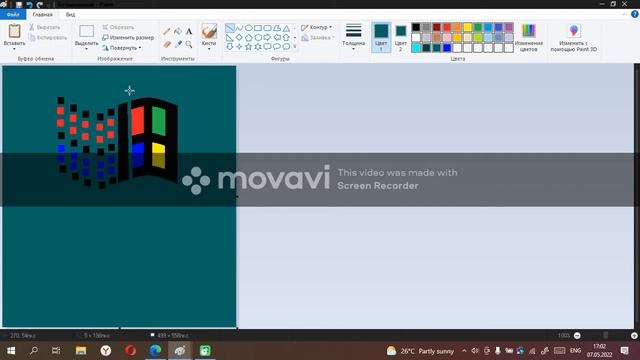Click the Paste clipboard icon
Viewport: 640px width, 360px height.
pyautogui.click(x=14, y=31)
